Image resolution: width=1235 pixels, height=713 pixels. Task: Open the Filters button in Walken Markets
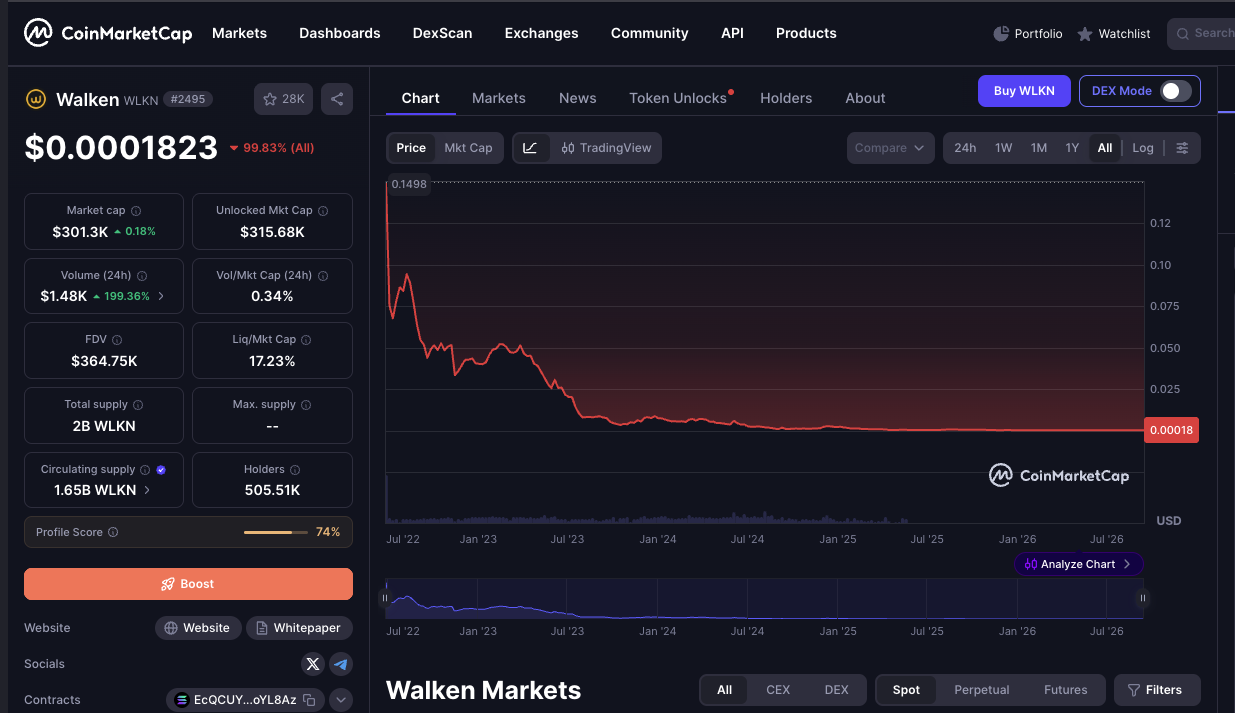tap(1157, 690)
